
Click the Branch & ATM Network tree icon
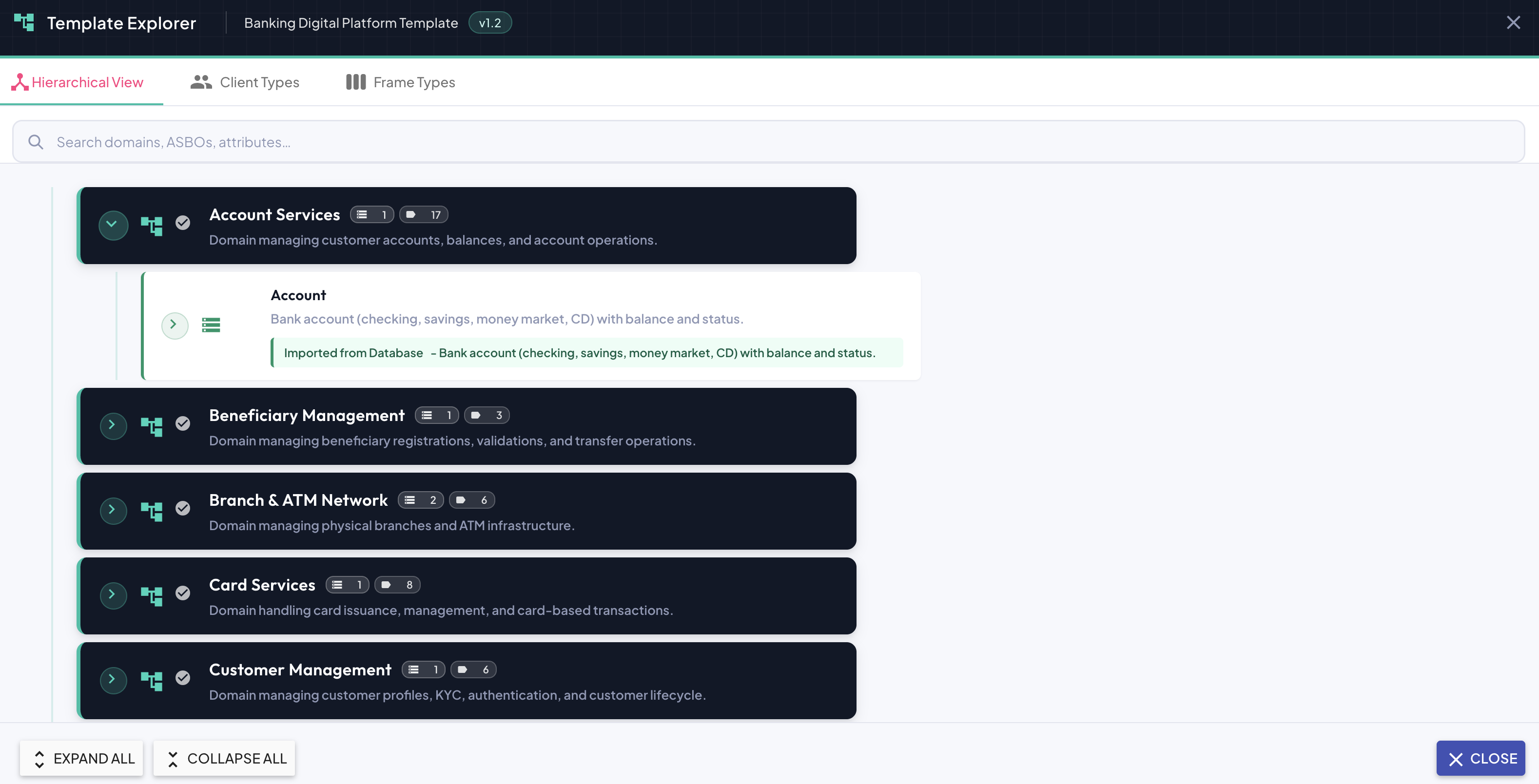pos(152,511)
